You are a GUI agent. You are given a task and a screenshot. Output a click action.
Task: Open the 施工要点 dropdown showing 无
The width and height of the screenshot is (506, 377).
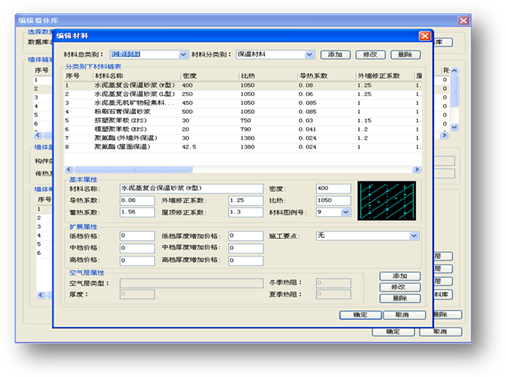coord(414,236)
